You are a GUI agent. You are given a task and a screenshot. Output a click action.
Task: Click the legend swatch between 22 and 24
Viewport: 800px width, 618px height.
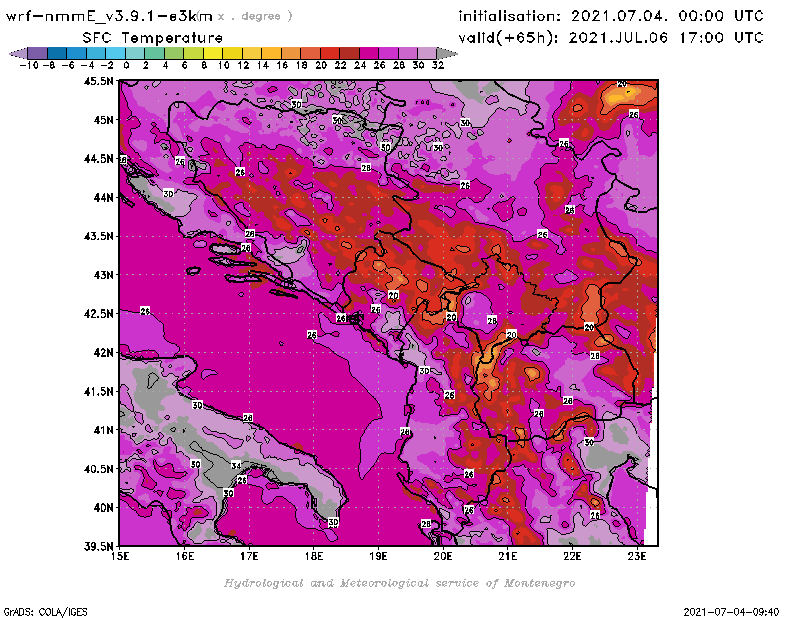tap(349, 53)
